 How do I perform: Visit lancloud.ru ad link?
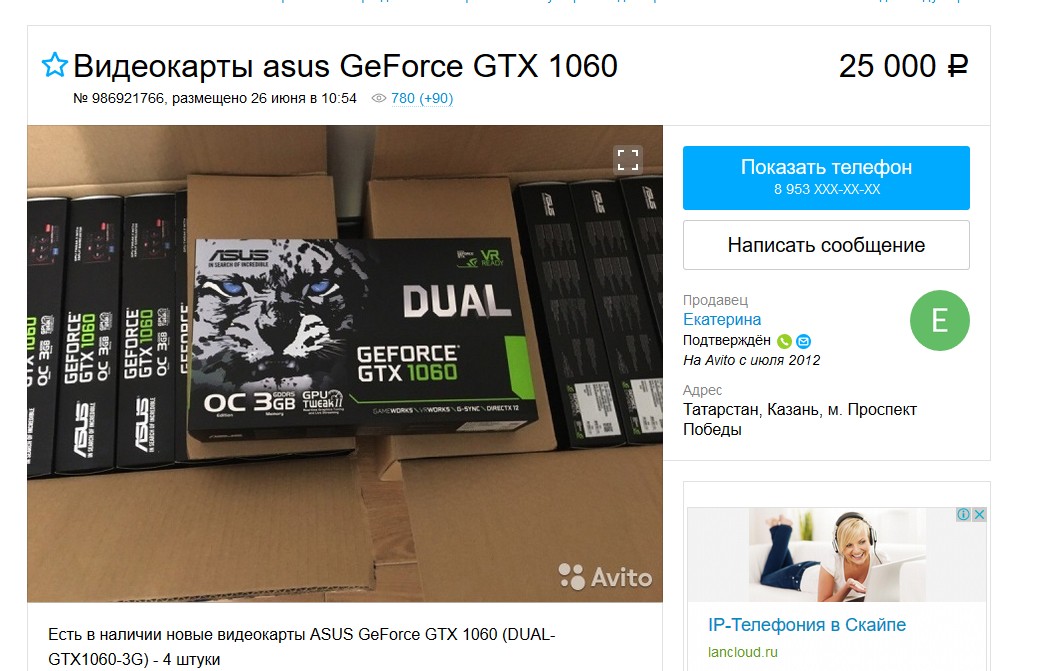pos(743,652)
